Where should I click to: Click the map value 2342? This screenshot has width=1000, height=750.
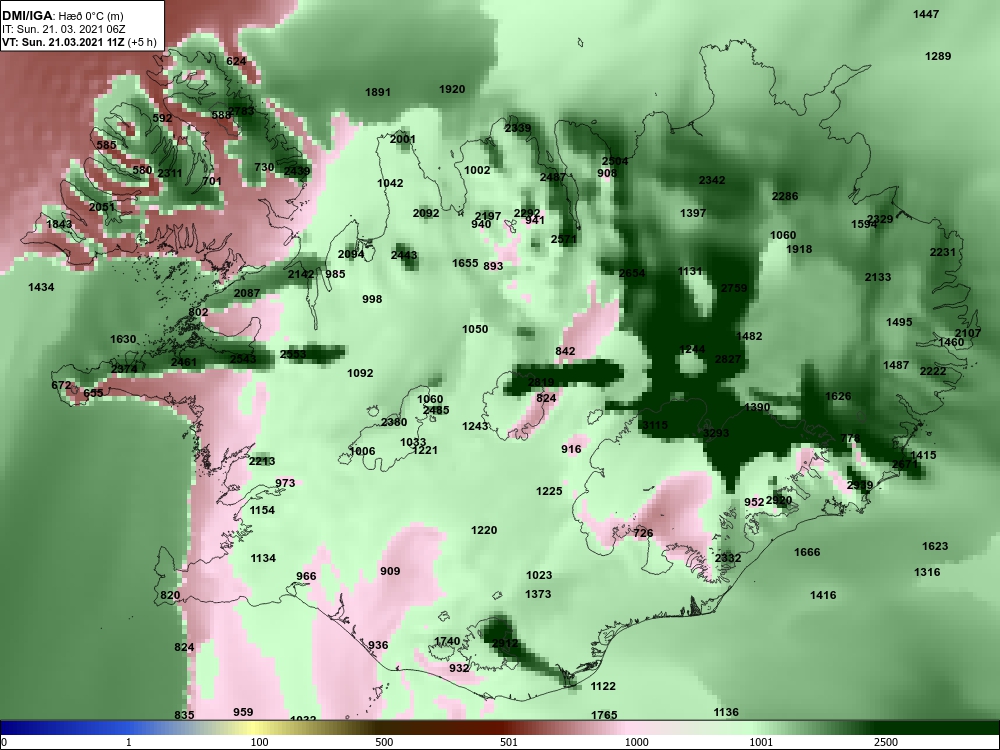click(x=712, y=180)
